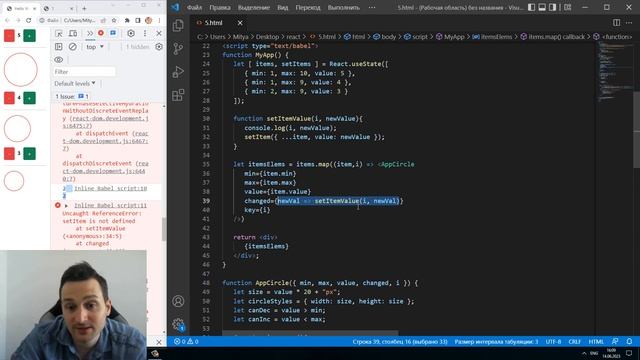The image size is (640, 360).
Task: Open the Выполнить menu
Action: pyautogui.click(x=344, y=7)
